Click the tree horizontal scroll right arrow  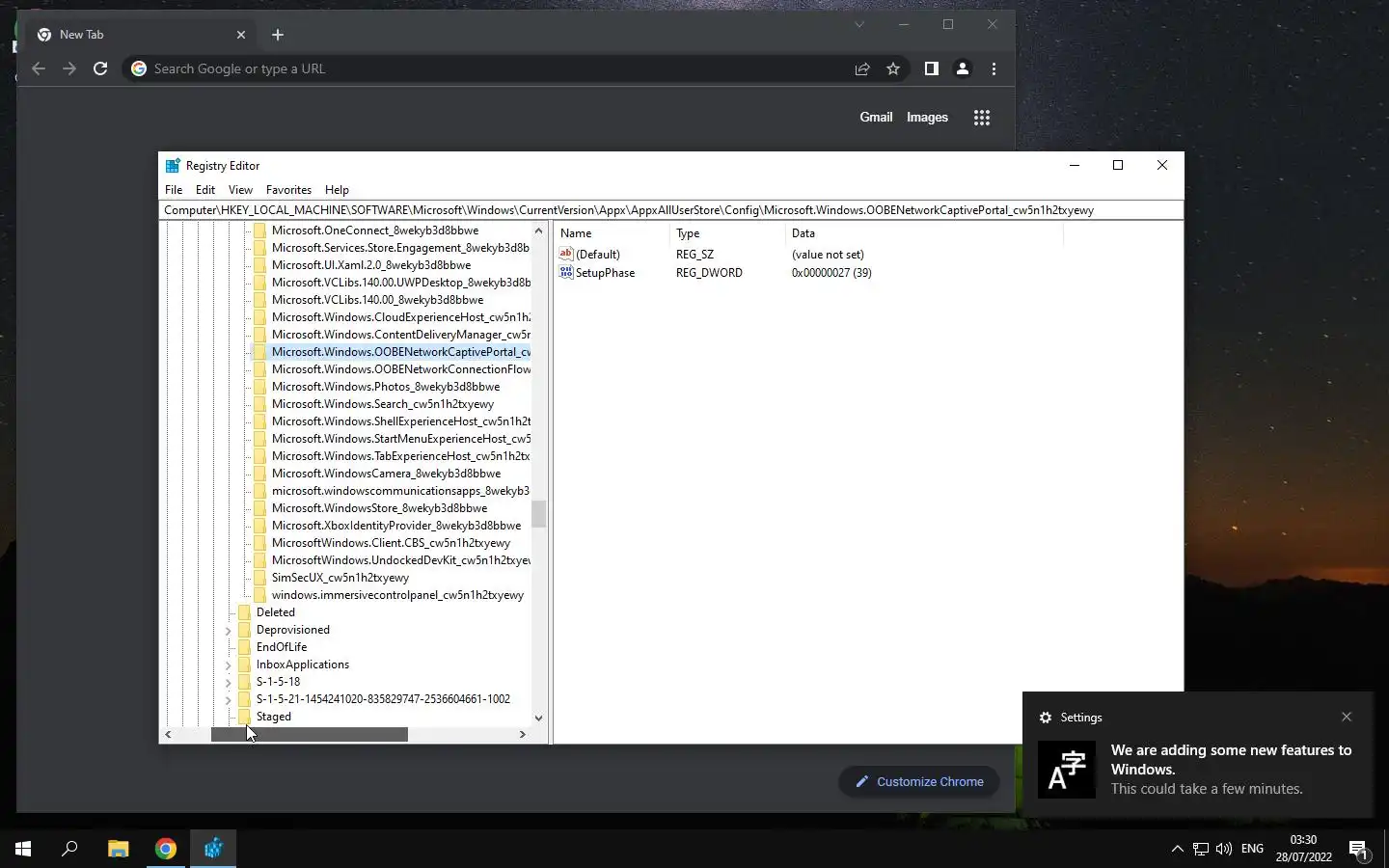point(523,735)
